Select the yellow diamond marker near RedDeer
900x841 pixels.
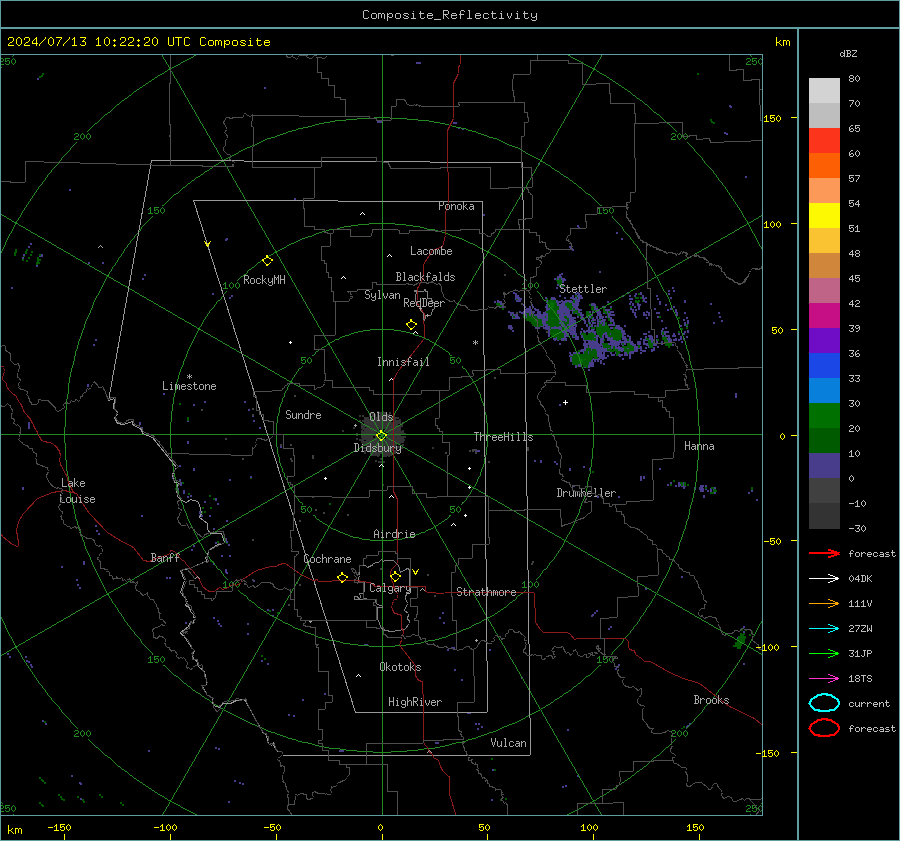click(x=412, y=325)
